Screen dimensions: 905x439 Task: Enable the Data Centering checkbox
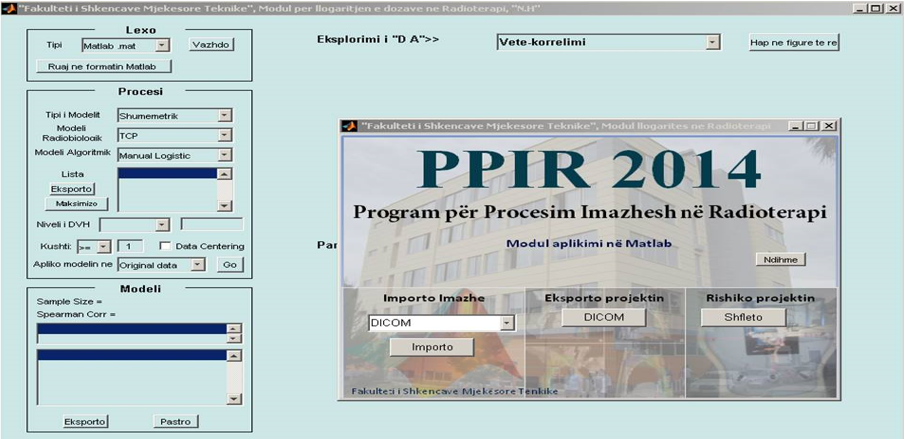(166, 246)
